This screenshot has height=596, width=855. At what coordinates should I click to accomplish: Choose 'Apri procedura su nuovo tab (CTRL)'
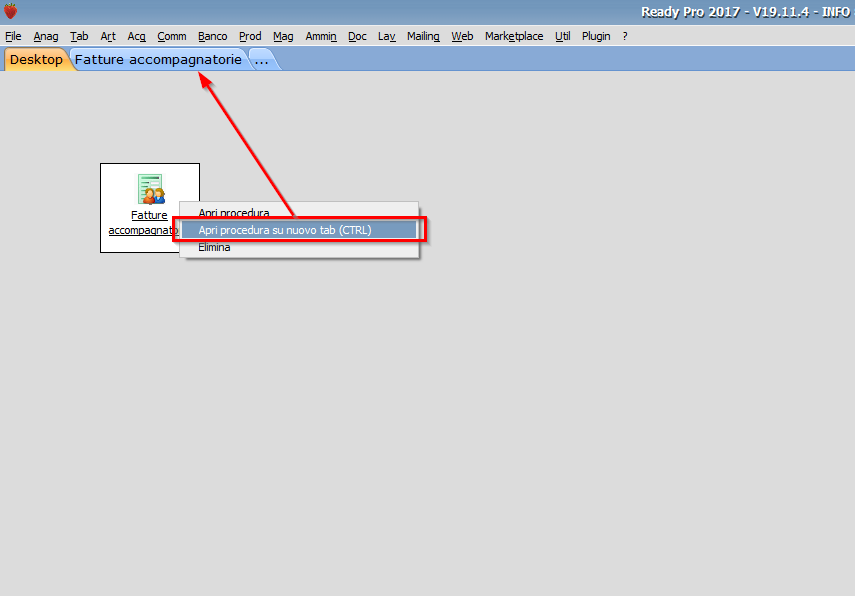pos(299,230)
